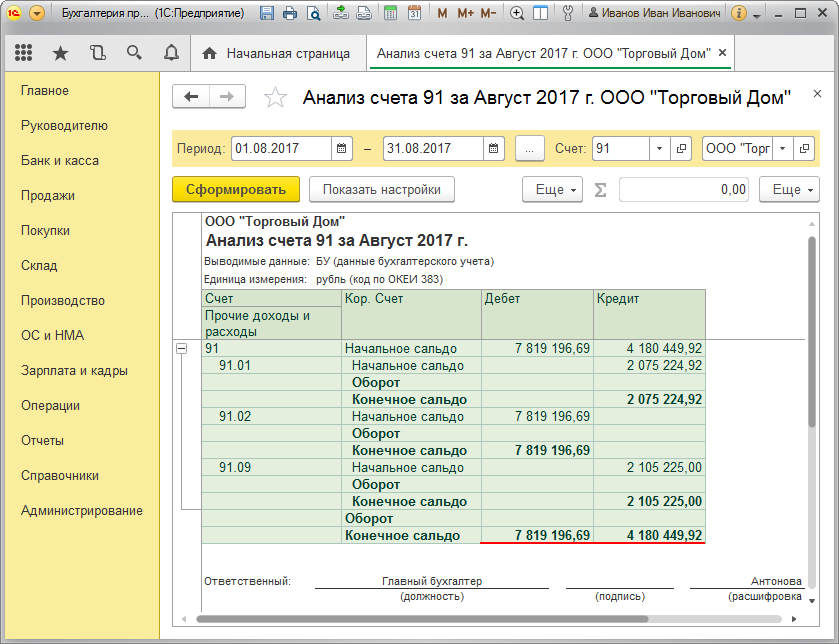Open Зарплата и кадры section
Viewport: 839px width, 644px height.
tap(74, 371)
